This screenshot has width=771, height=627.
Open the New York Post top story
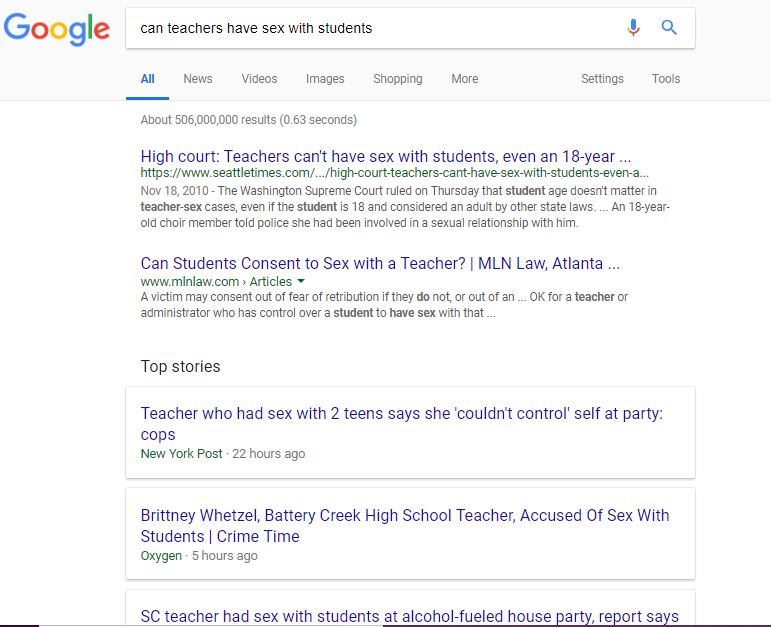coord(401,423)
